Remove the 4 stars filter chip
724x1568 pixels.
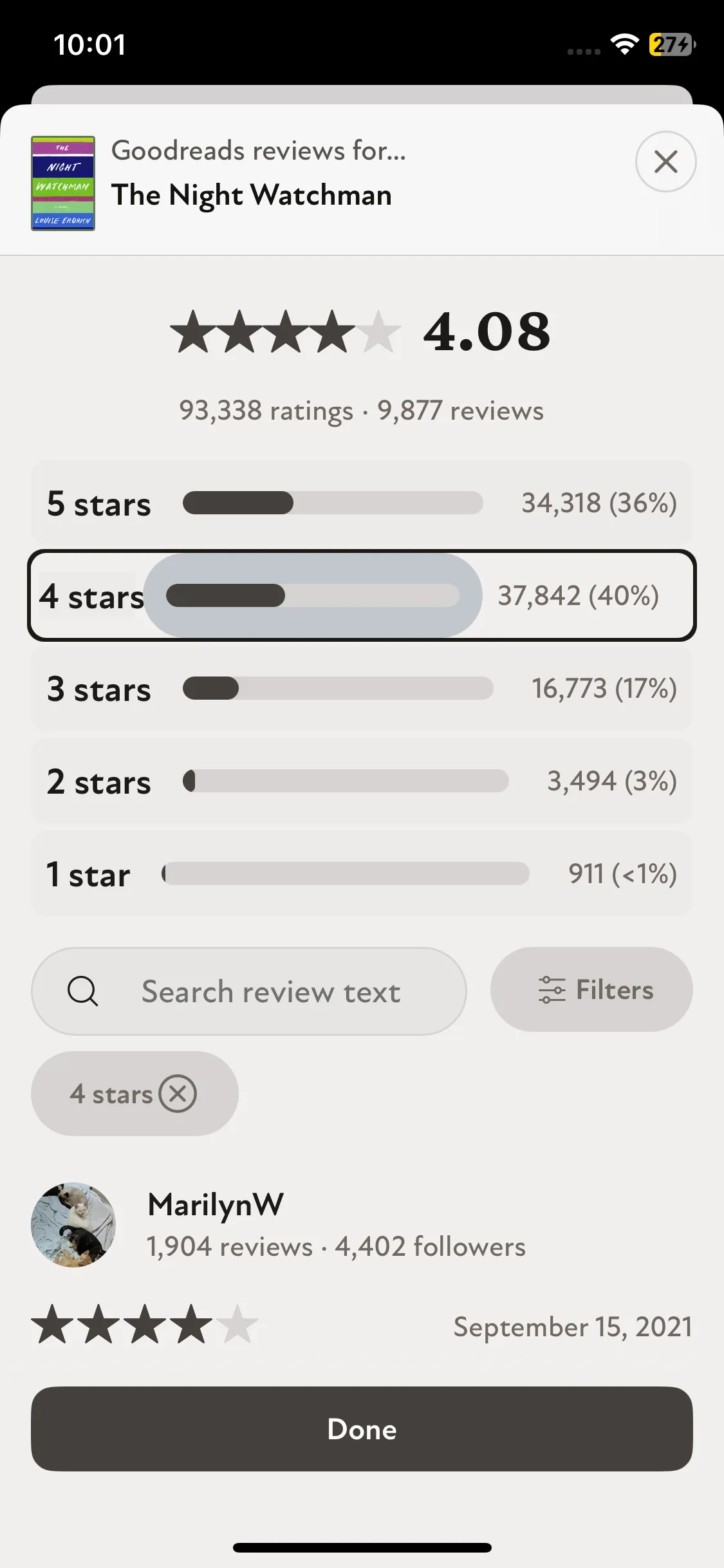pos(178,1094)
